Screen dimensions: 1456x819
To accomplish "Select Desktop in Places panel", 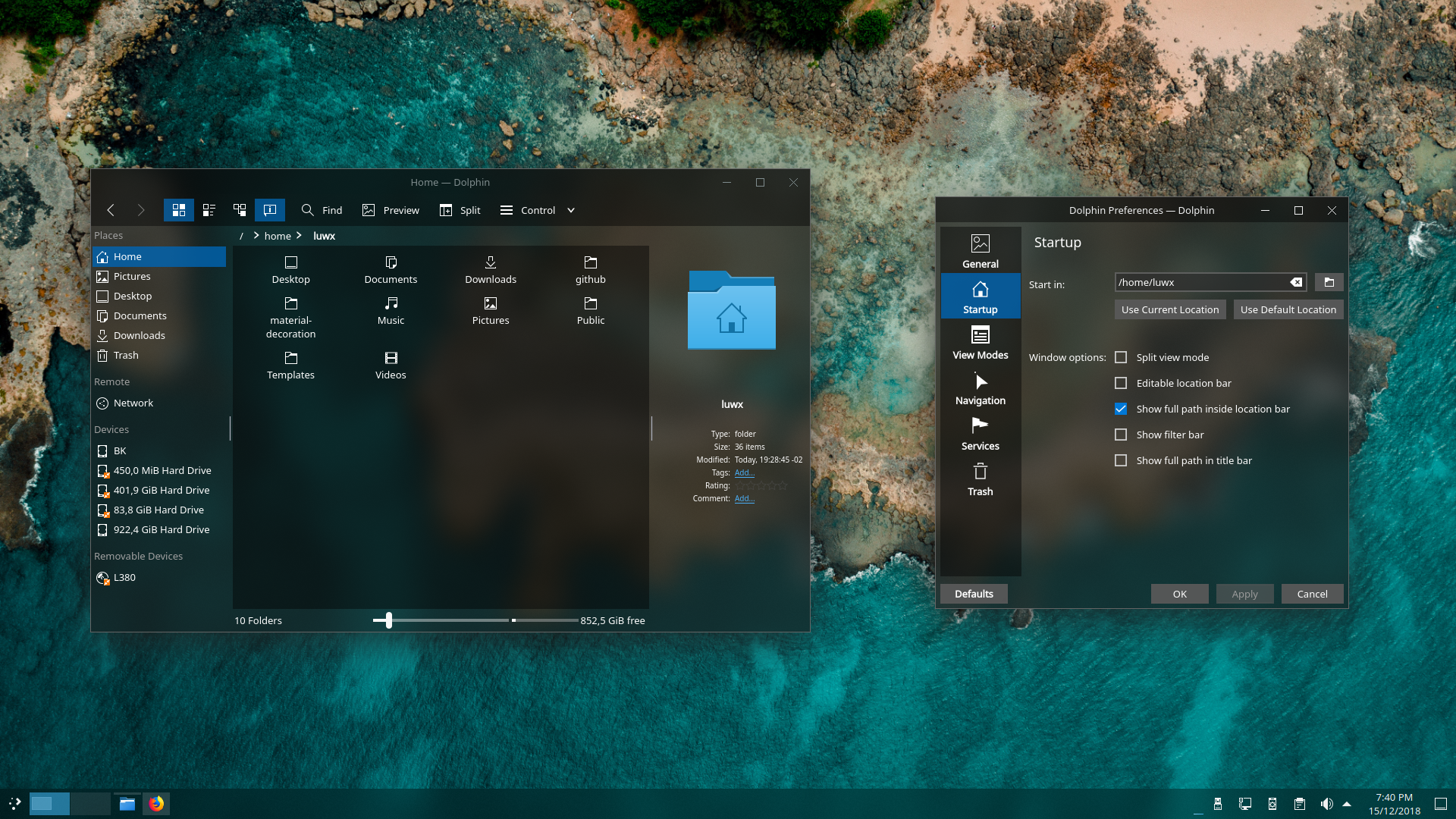I will (x=159, y=296).
